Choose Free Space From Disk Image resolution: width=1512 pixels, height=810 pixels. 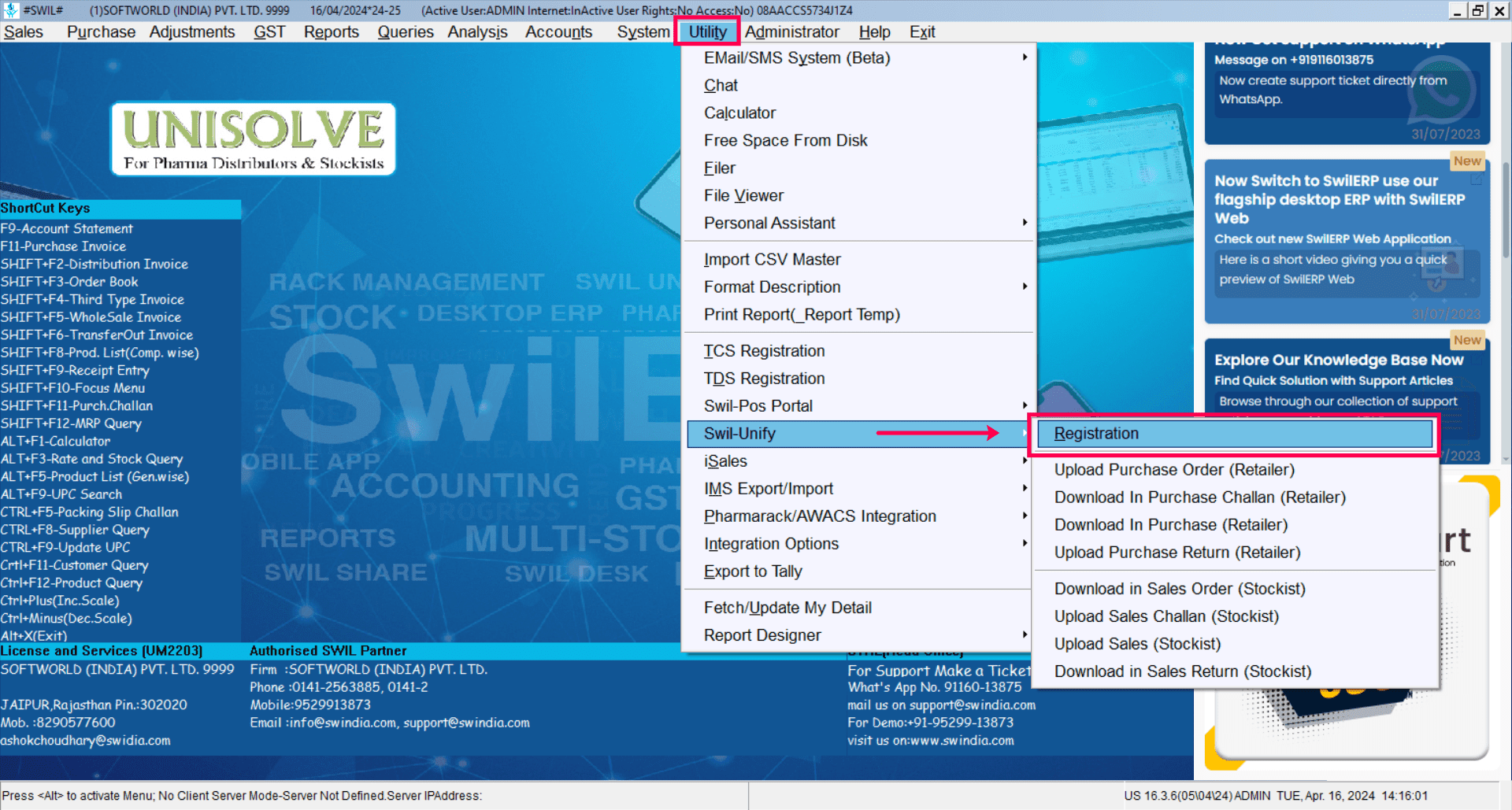coord(858,141)
